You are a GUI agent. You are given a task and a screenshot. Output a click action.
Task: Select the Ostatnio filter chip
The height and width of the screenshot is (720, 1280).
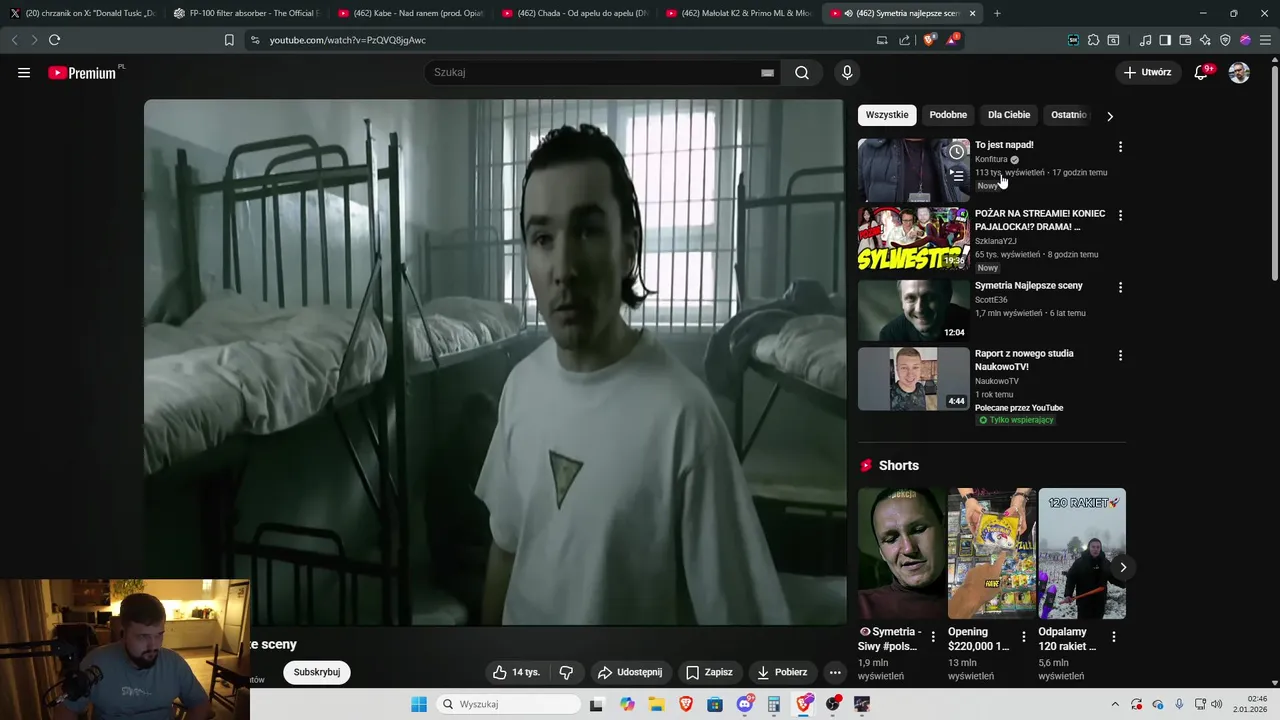1068,115
